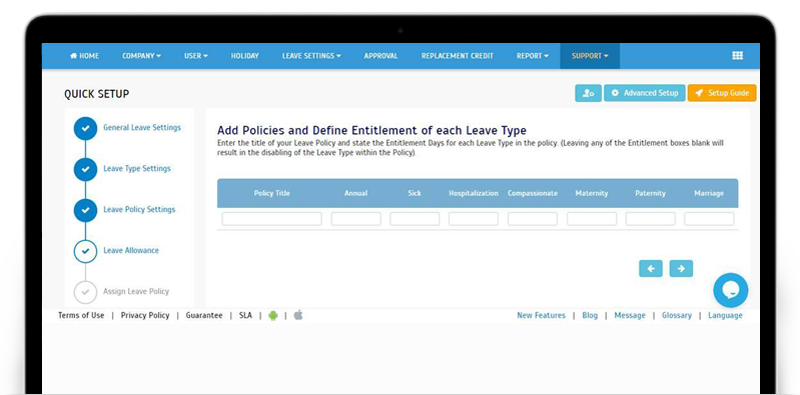Click the Policy Title input field
800x395 pixels.
[x=272, y=219]
